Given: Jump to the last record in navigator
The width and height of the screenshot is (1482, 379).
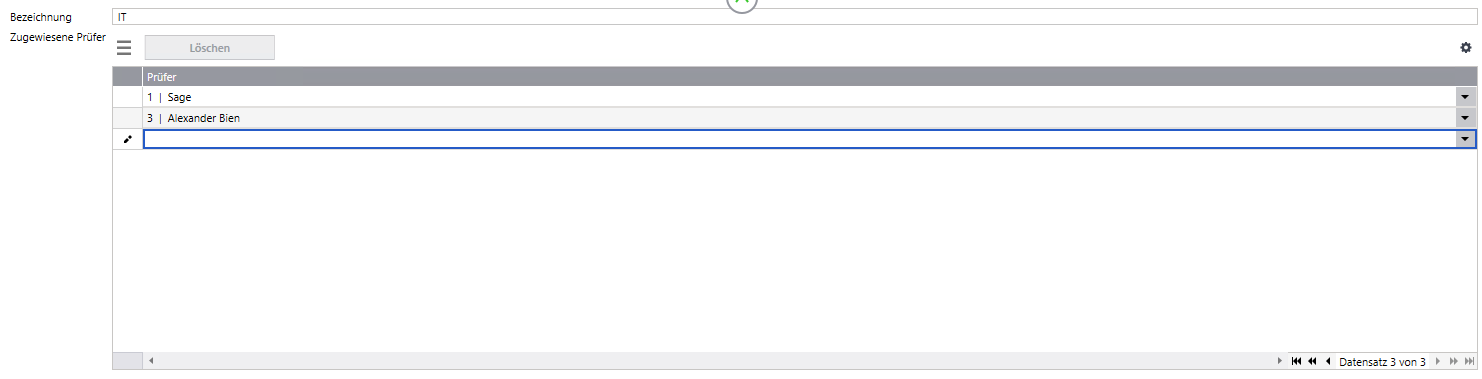Looking at the screenshot, I should tap(1469, 361).
